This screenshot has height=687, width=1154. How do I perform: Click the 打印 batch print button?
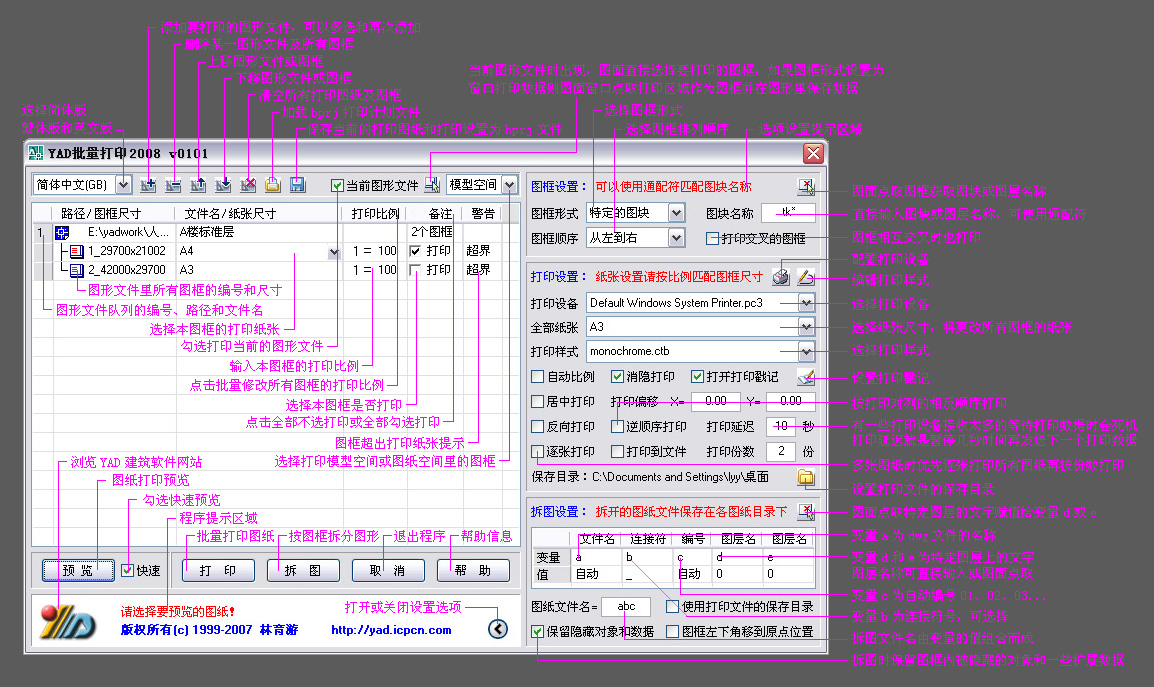point(218,571)
